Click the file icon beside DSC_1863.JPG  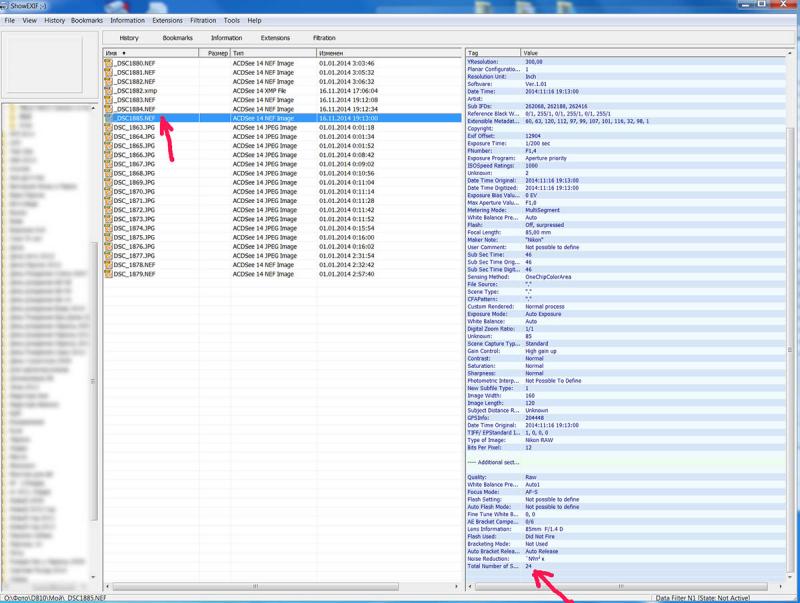(108, 128)
